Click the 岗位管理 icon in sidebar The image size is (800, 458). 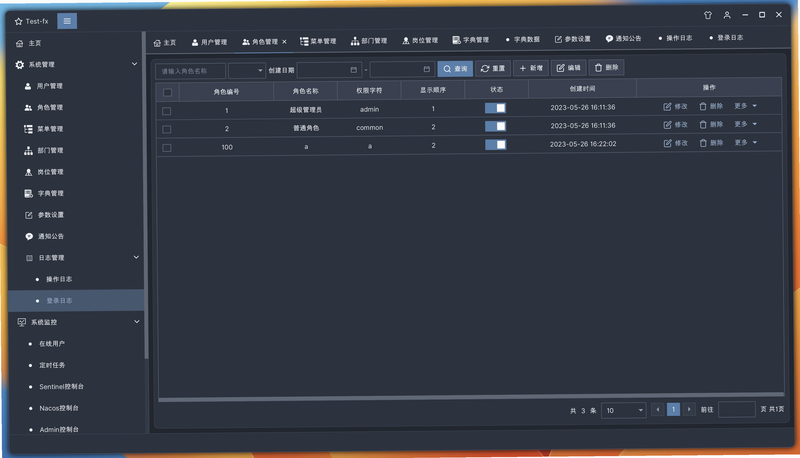point(29,172)
